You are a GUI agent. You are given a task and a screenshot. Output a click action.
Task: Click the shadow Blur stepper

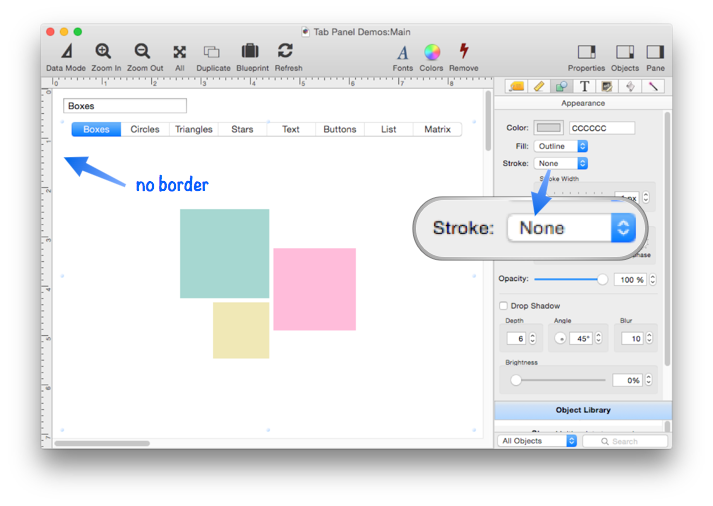649,338
